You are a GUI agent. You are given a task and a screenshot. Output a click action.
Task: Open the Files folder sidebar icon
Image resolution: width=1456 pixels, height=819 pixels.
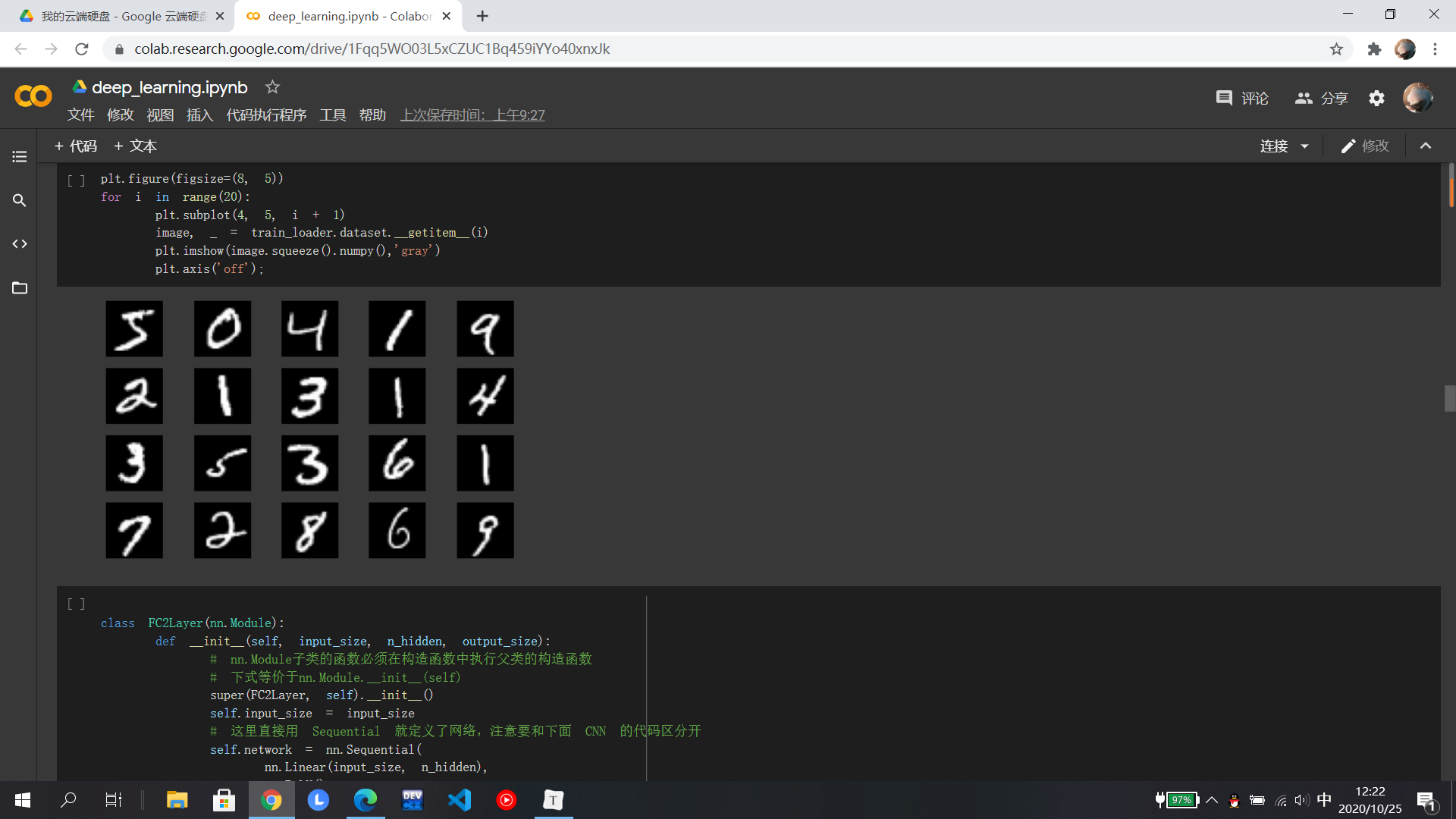click(x=20, y=288)
